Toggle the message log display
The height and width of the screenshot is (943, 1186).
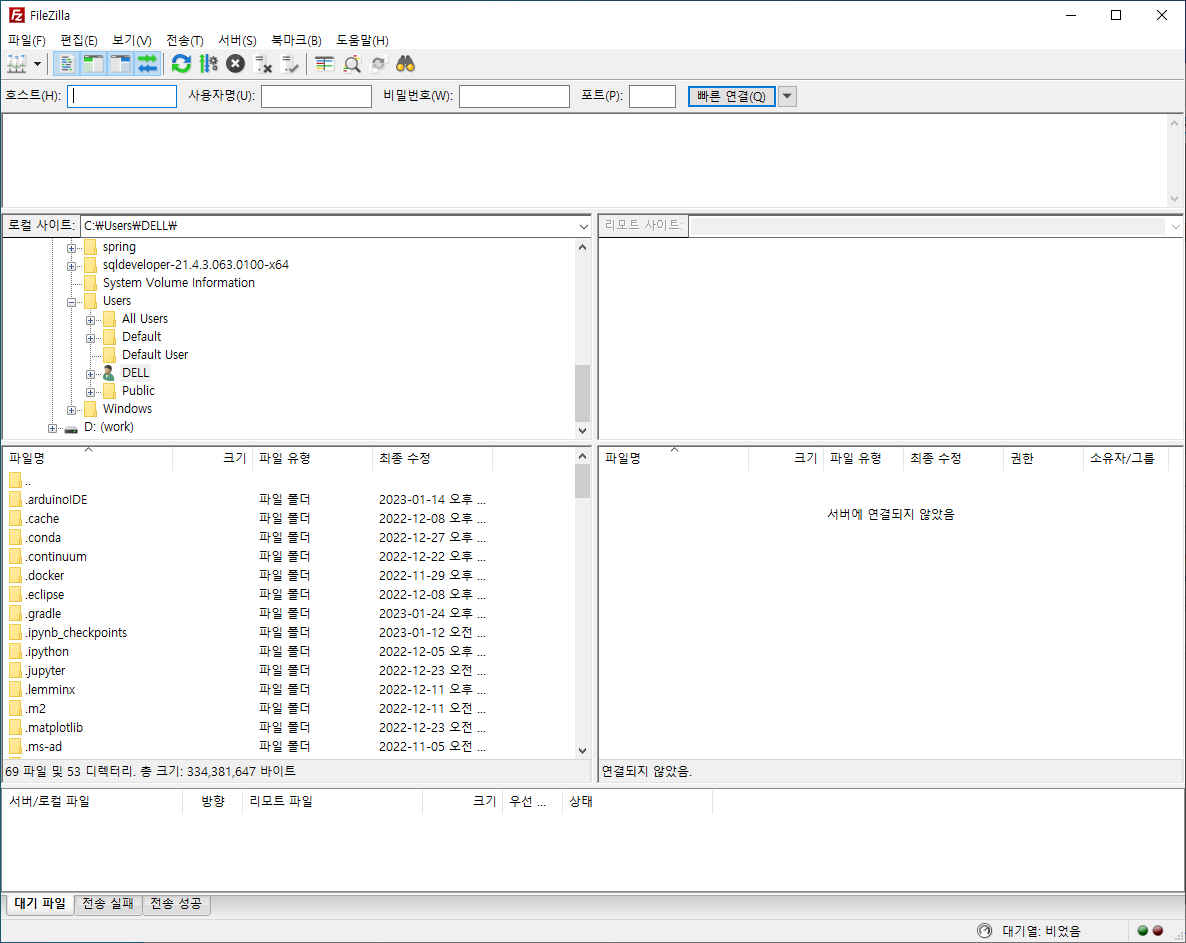tap(67, 64)
